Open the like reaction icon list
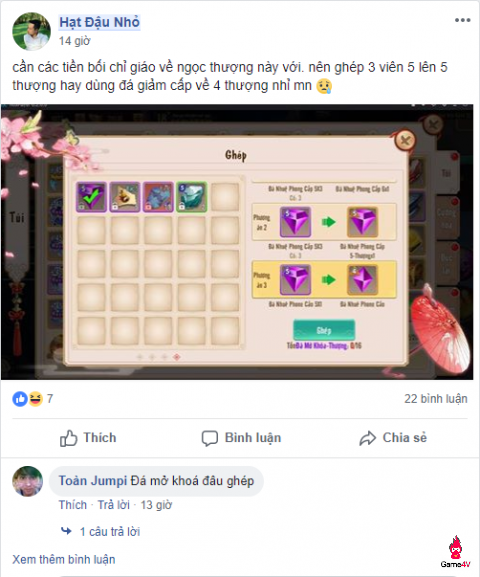The width and height of the screenshot is (480, 577). [x=20, y=399]
